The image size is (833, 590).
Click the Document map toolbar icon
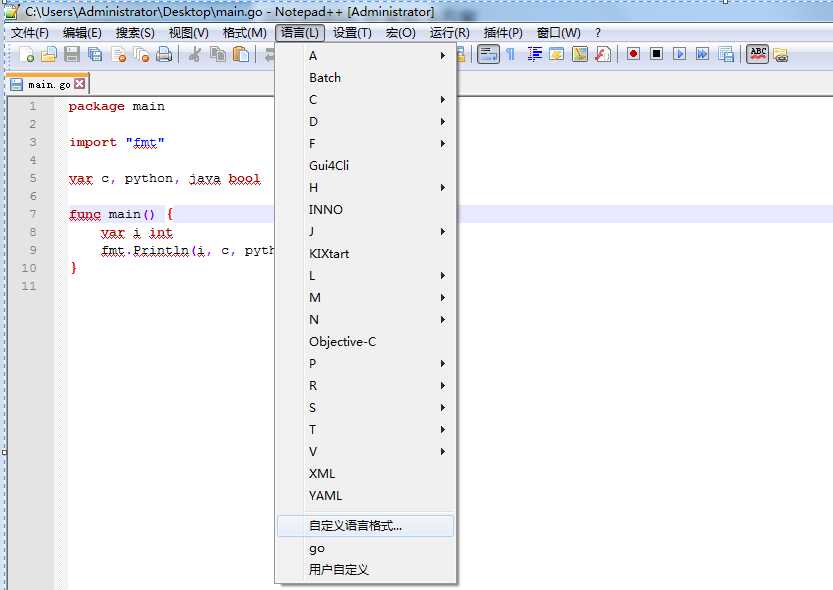580,54
